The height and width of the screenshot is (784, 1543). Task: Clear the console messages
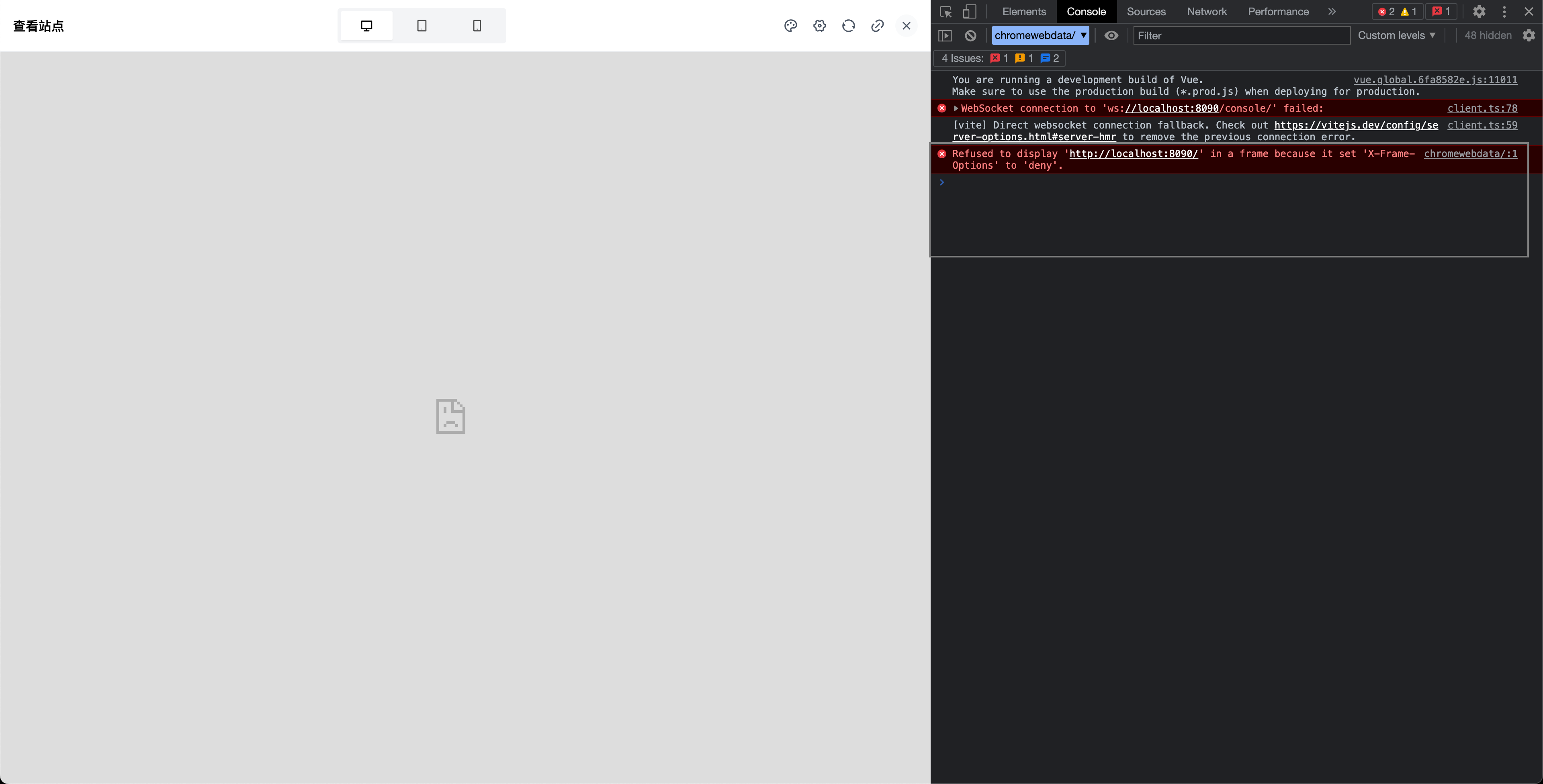click(x=970, y=35)
